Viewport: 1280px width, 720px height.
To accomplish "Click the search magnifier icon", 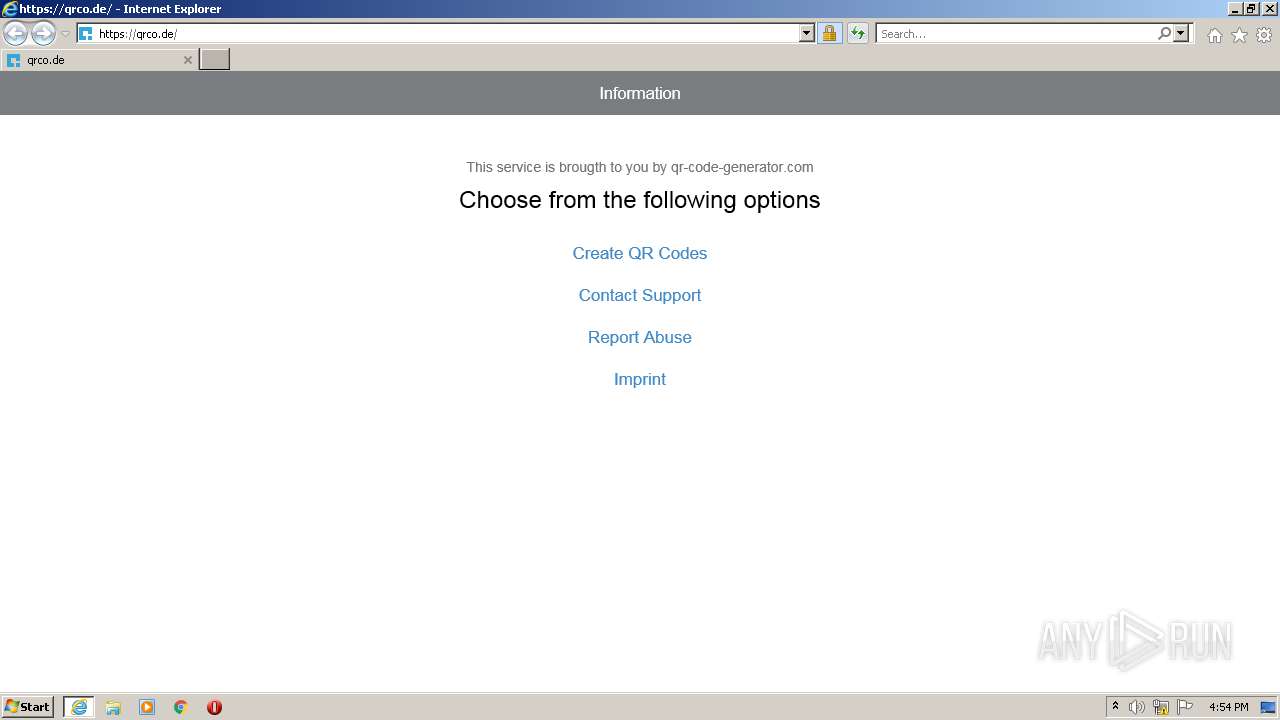I will pyautogui.click(x=1164, y=33).
